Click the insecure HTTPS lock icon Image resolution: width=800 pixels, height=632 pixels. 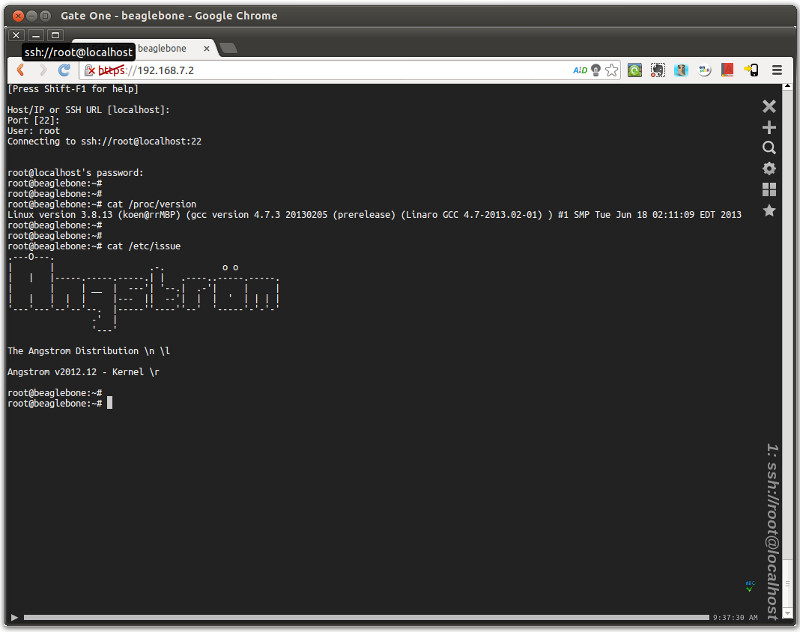coord(90,70)
